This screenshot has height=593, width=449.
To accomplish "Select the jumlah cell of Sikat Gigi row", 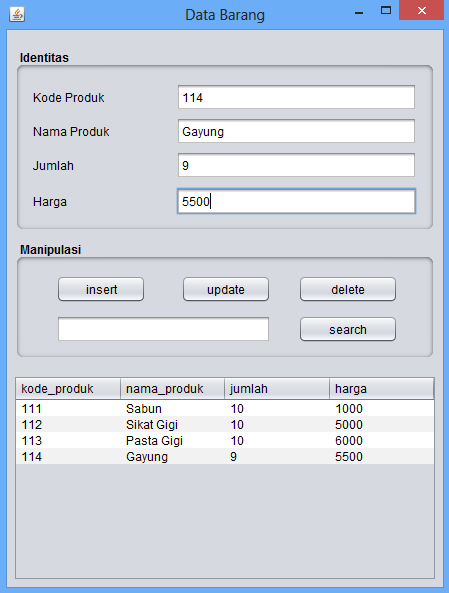I will (x=277, y=424).
